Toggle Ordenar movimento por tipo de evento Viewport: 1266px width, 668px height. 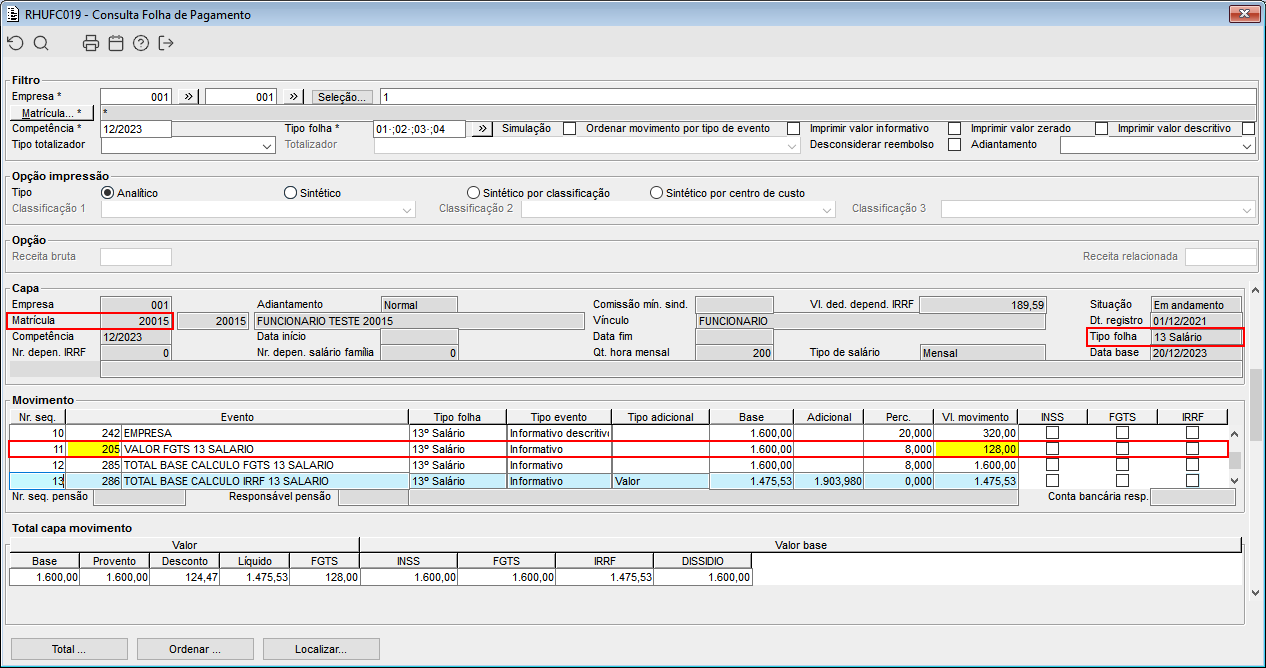793,129
